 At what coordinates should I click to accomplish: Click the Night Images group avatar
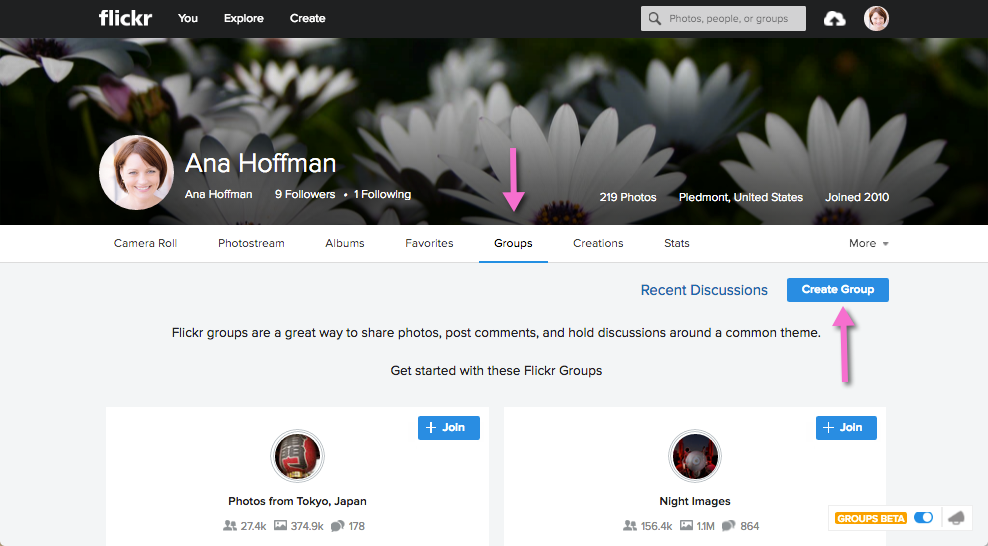[x=694, y=456]
